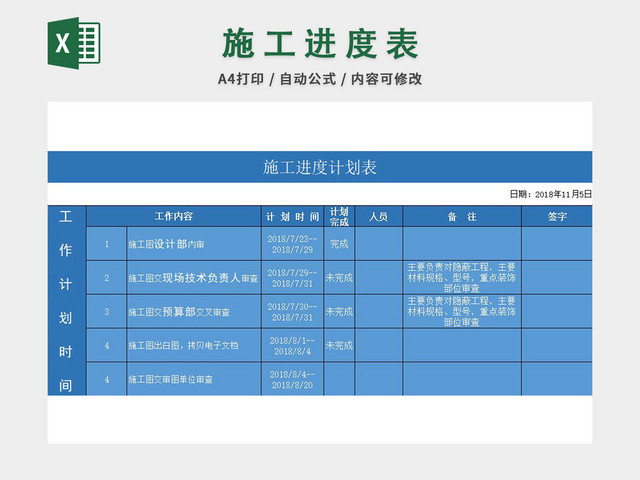Click the green Excel logo icon
This screenshot has width=640, height=480.
(74, 43)
